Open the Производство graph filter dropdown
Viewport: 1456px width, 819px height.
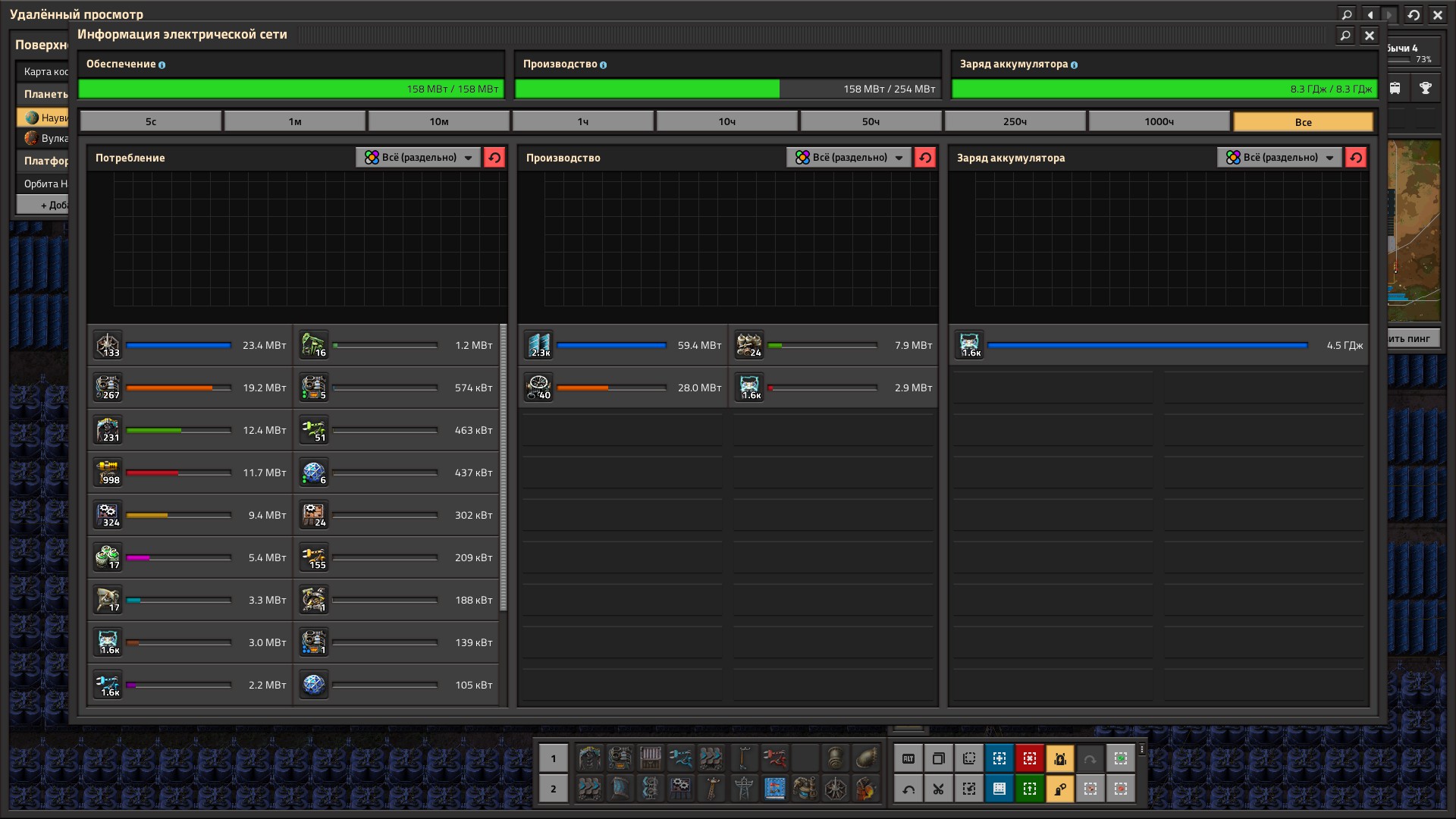[x=849, y=157]
